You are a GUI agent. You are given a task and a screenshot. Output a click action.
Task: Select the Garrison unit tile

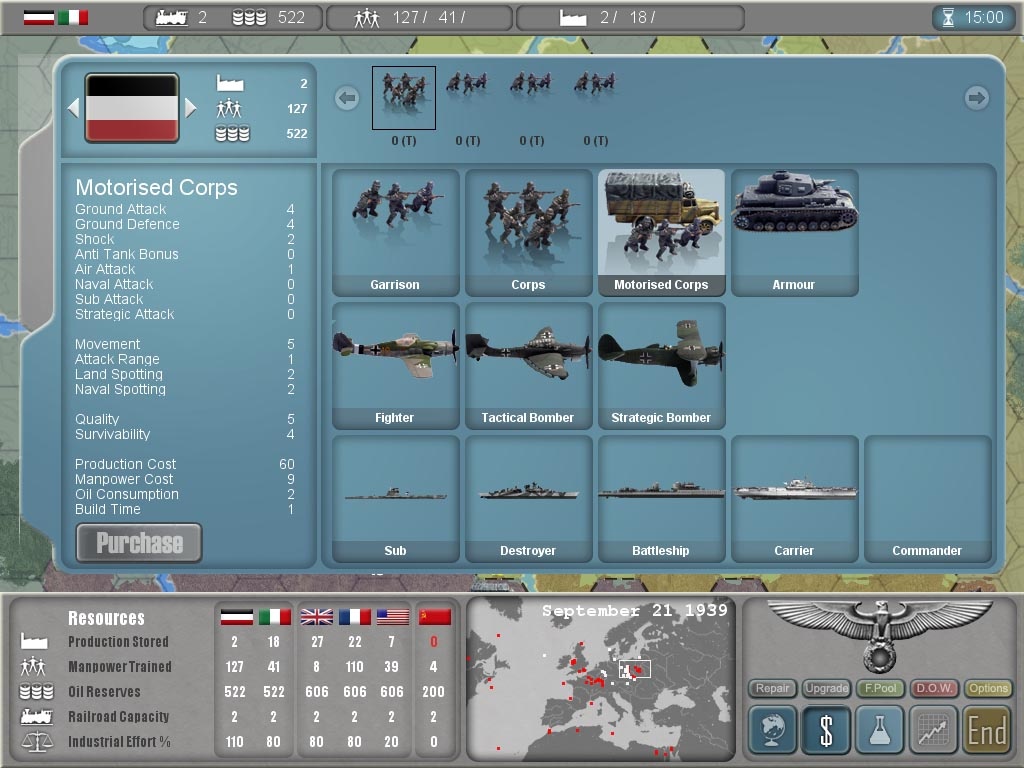(x=394, y=230)
